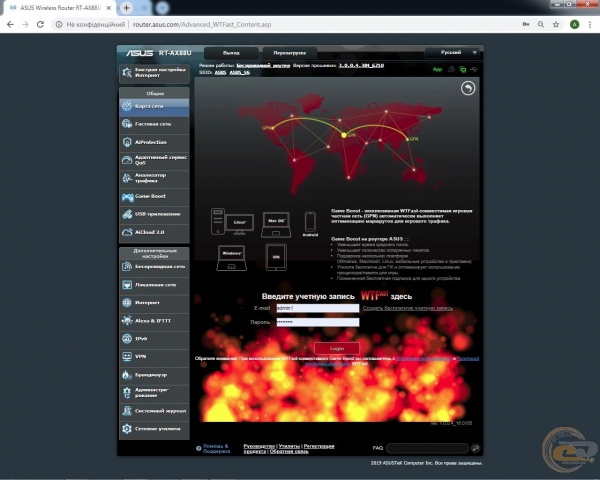Open the Беспроводной роутер mode link
The image size is (600, 480).
click(x=263, y=65)
